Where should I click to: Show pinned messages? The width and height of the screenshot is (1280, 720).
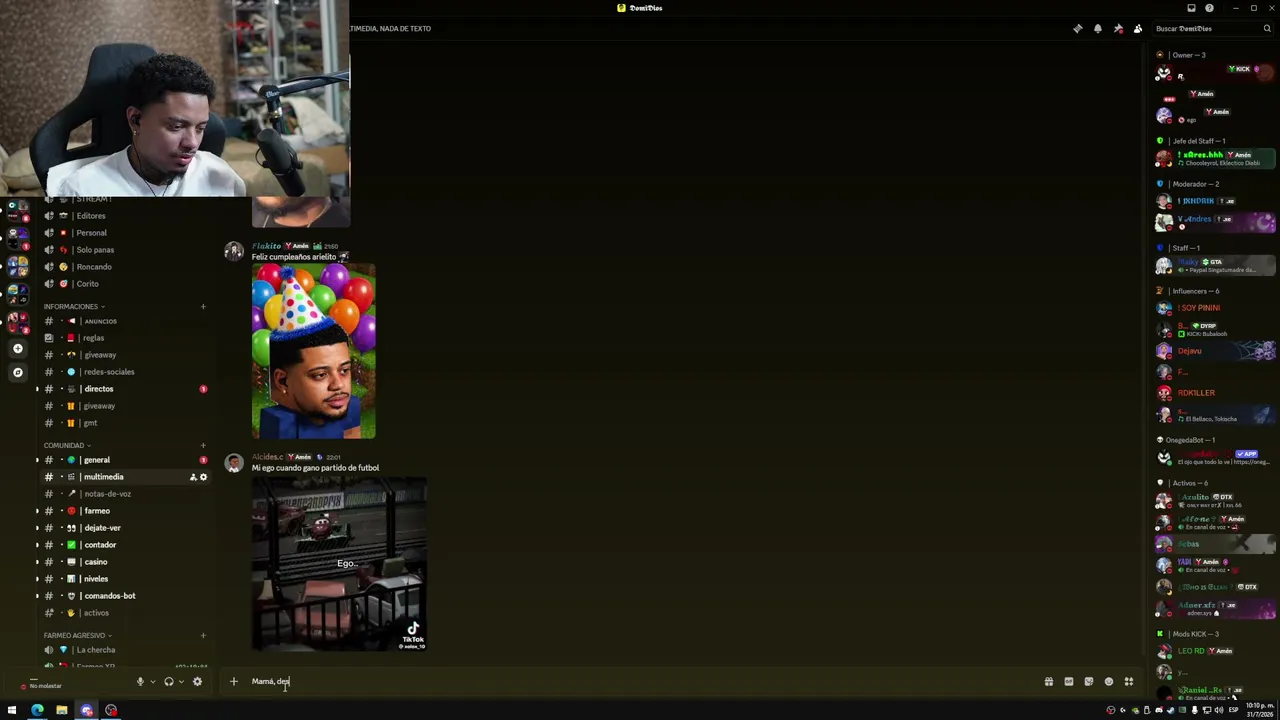click(1118, 29)
